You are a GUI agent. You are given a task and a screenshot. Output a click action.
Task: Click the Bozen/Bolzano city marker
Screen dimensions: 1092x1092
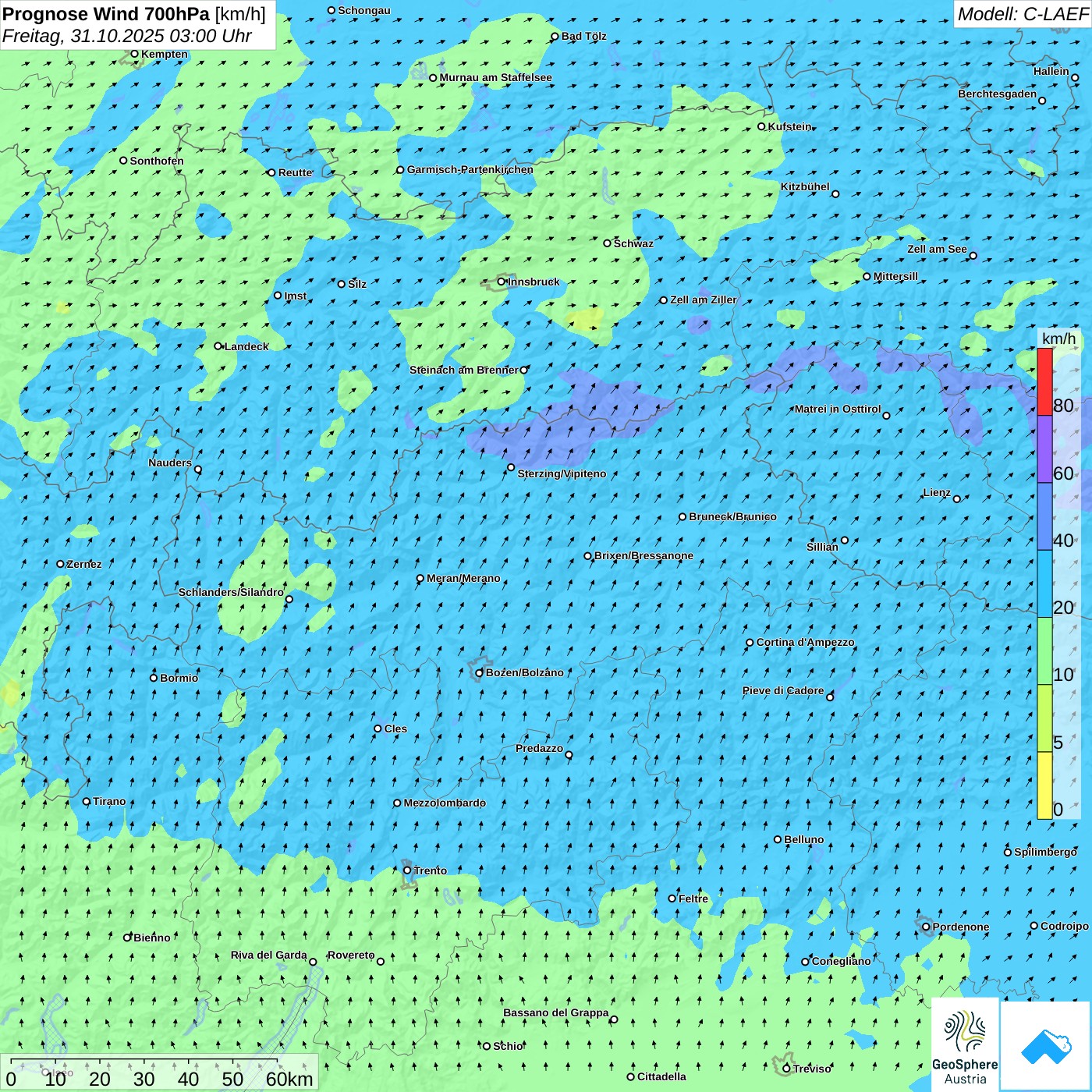(480, 672)
